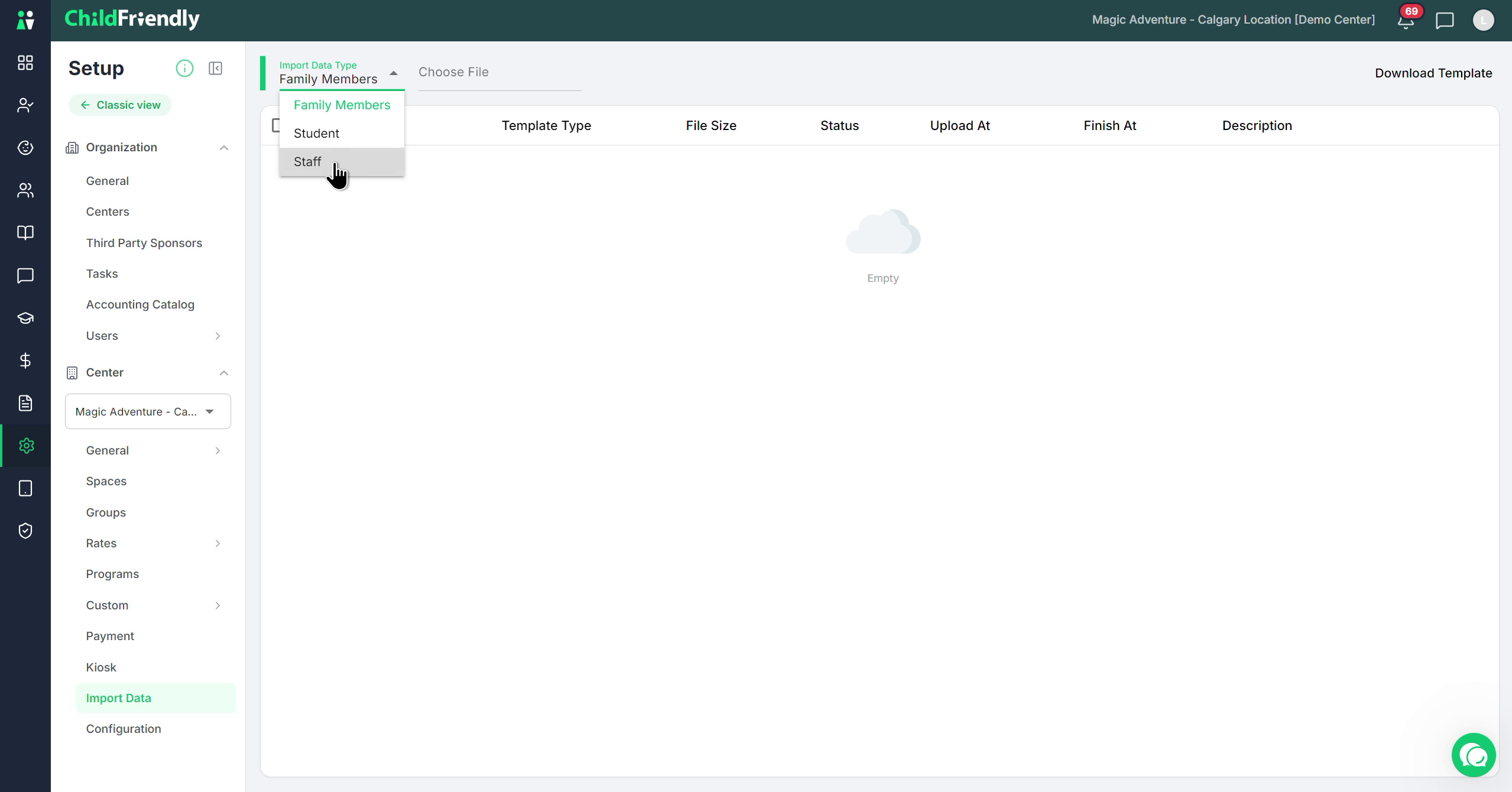Open the graduation cap icon
The image size is (1512, 792).
point(25,318)
